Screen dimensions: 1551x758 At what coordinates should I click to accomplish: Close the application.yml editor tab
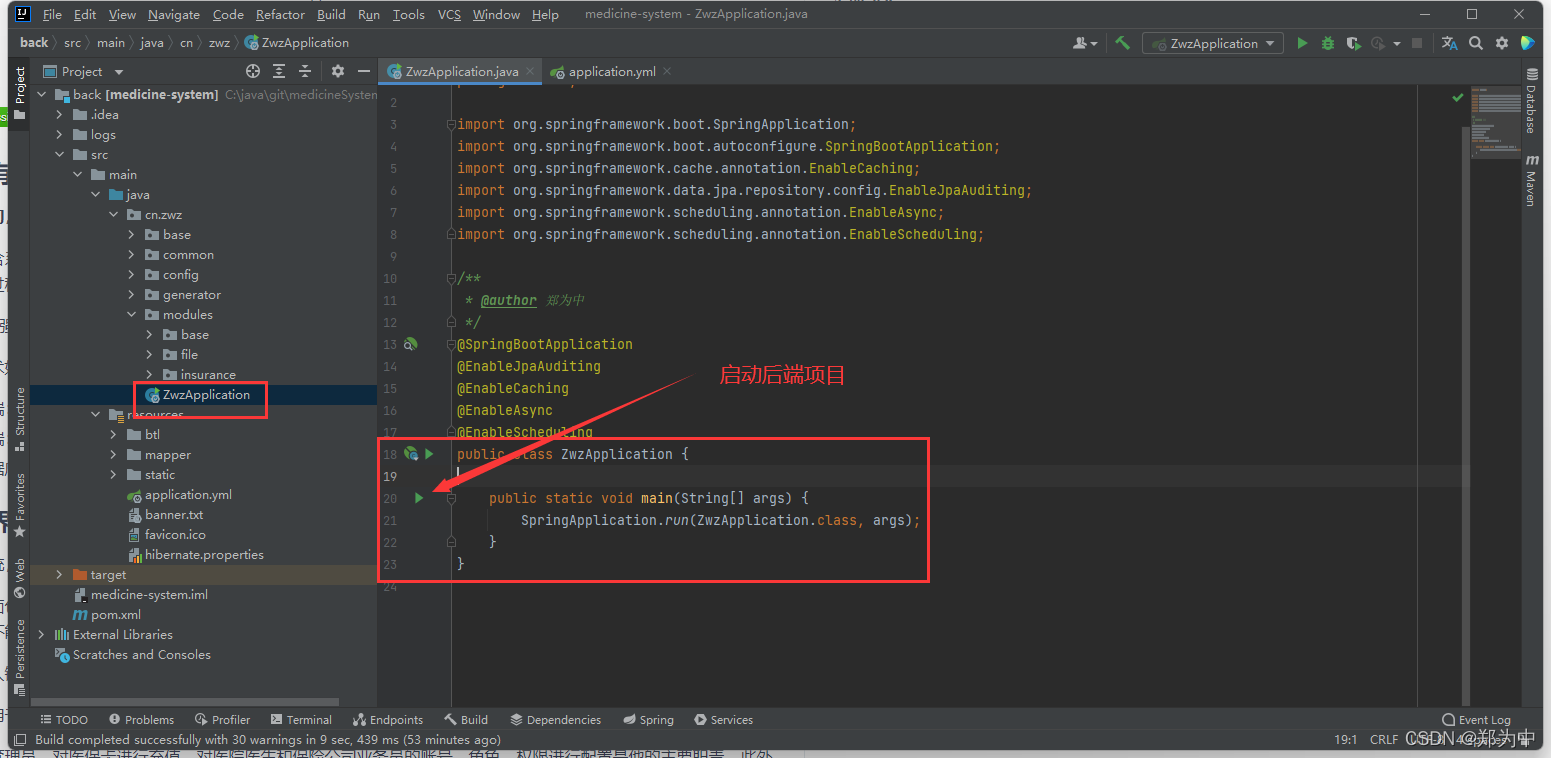(667, 71)
